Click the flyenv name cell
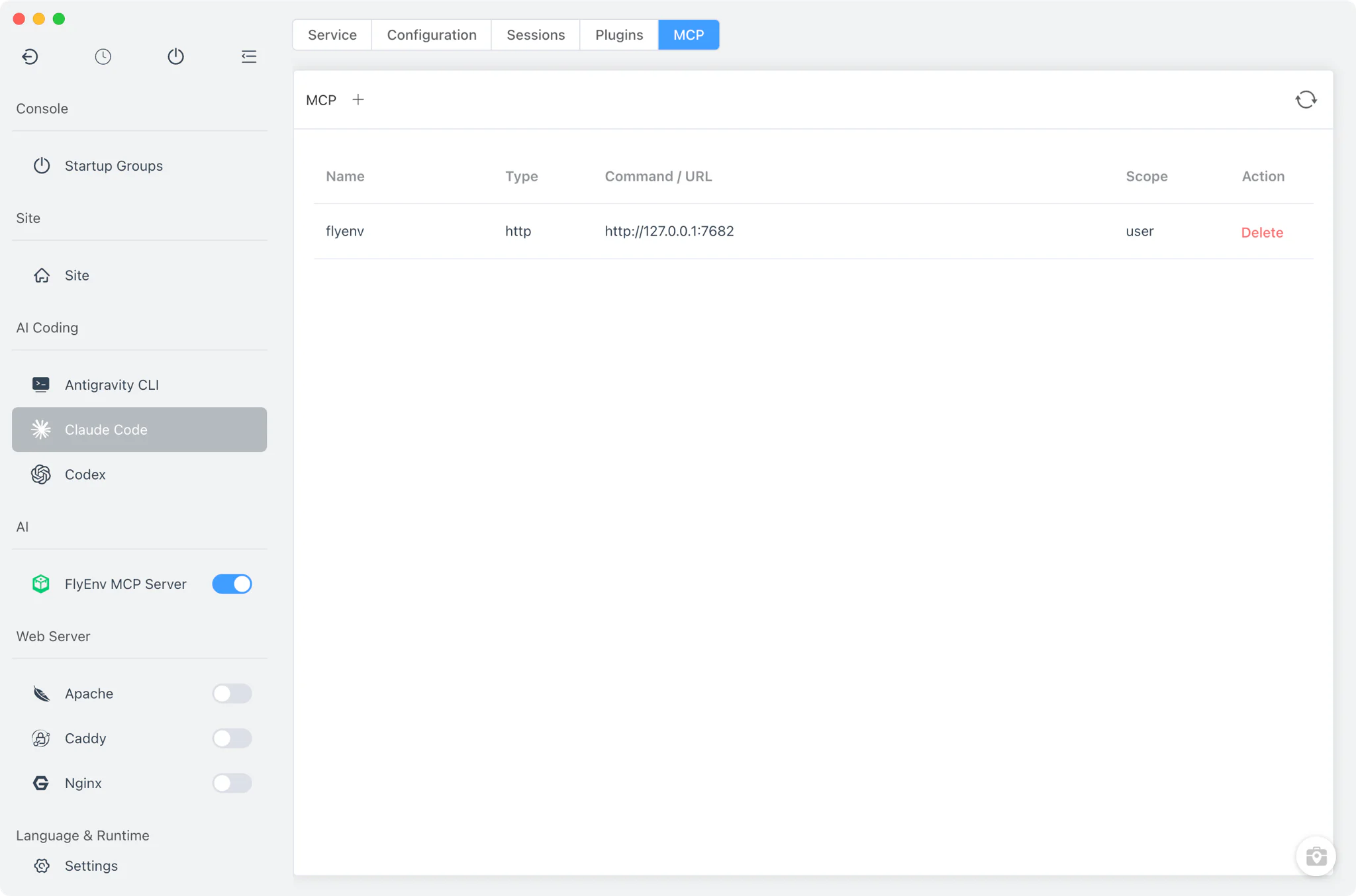This screenshot has width=1356, height=896. (345, 231)
